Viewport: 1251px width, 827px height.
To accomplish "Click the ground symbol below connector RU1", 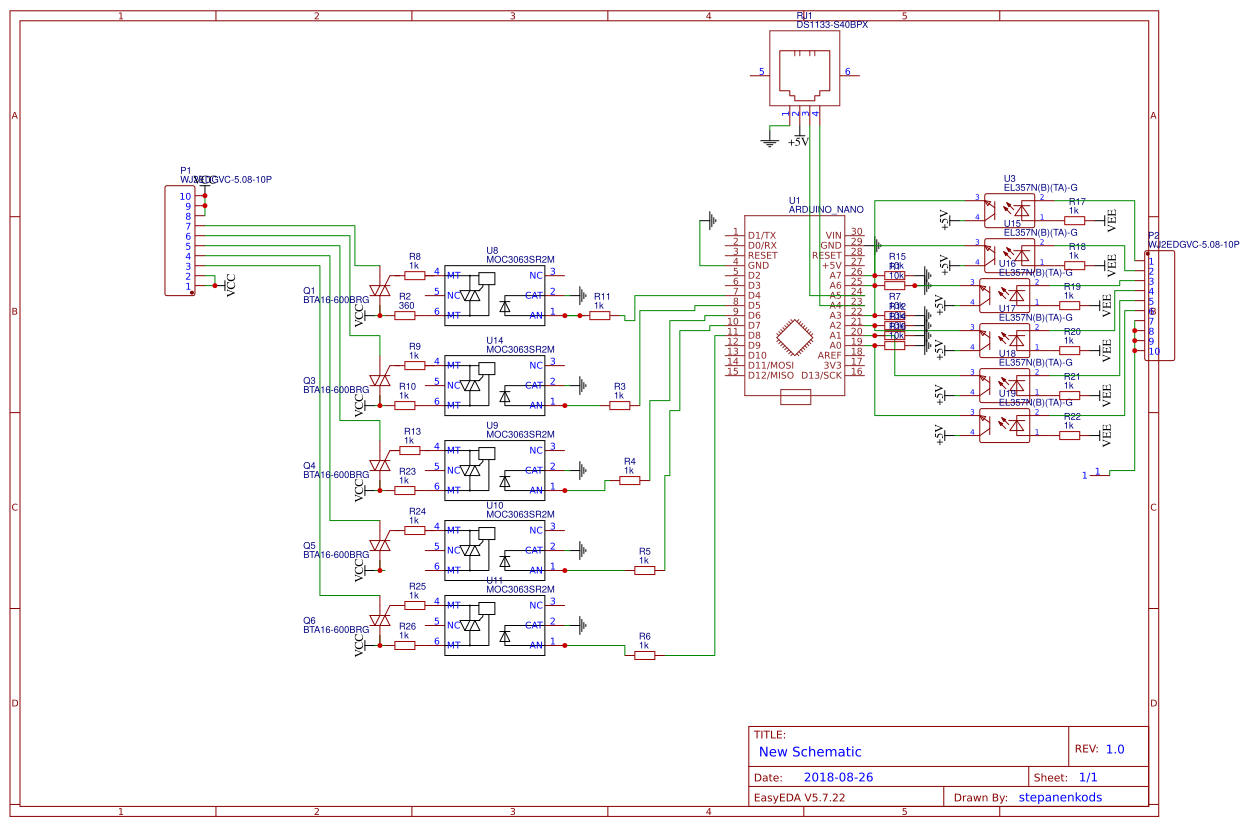I will (x=768, y=140).
